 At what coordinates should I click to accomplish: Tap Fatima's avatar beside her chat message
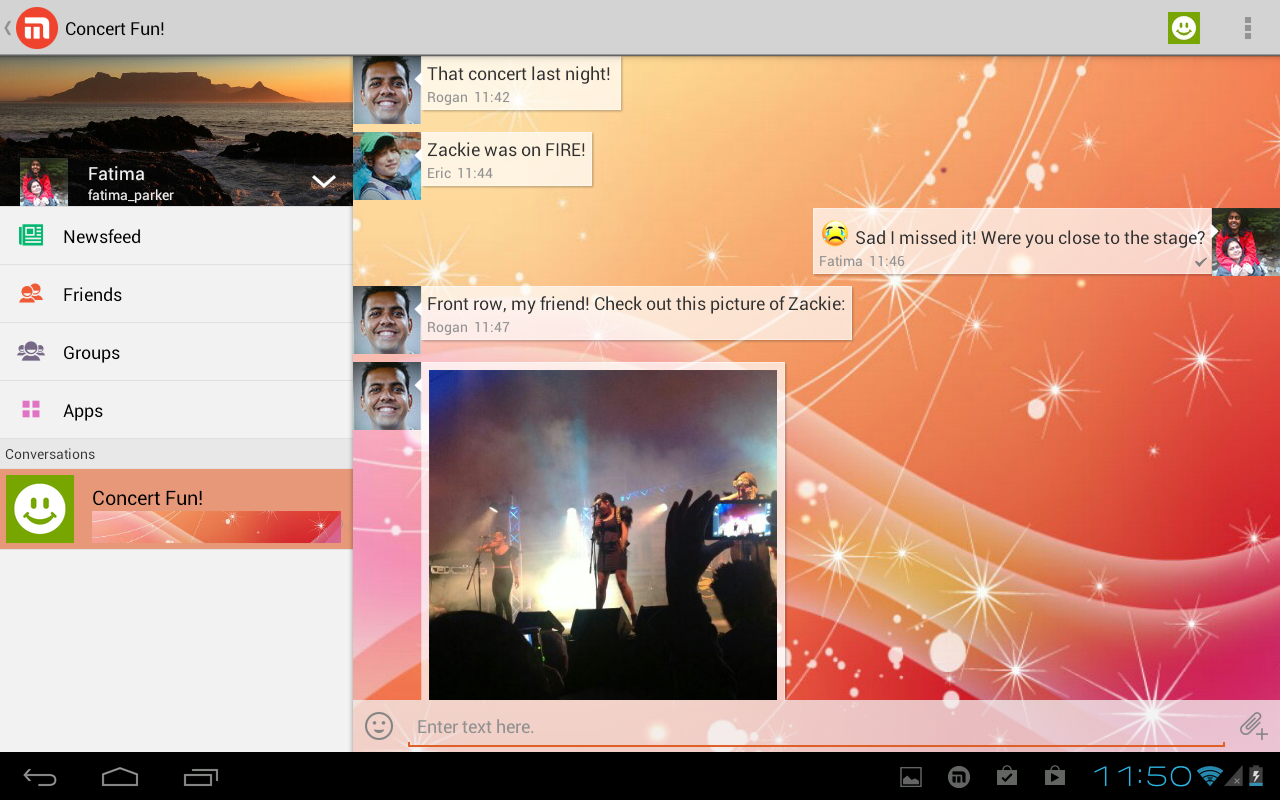[1246, 242]
